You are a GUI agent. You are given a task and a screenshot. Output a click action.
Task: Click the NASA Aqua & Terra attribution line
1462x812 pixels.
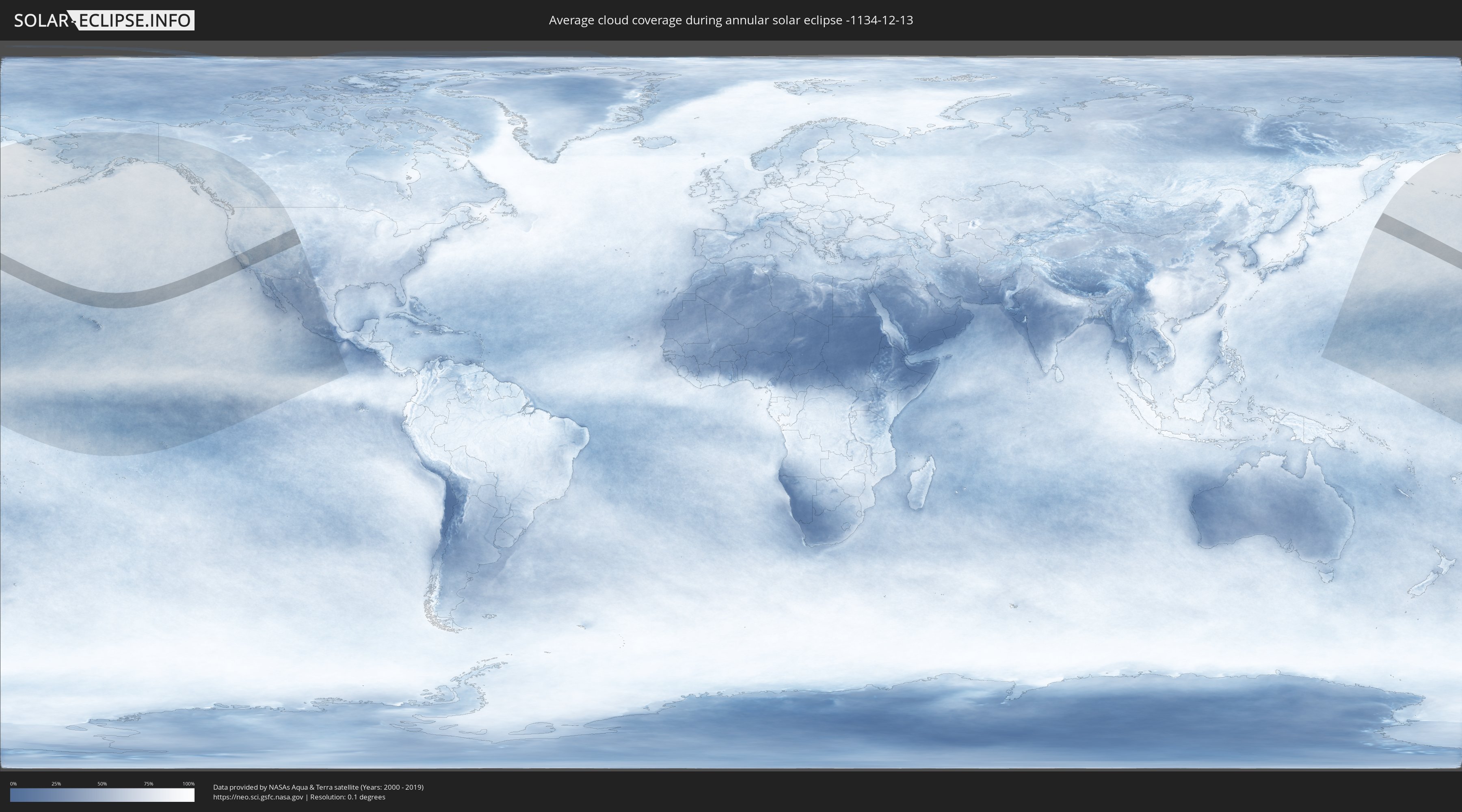click(x=318, y=787)
